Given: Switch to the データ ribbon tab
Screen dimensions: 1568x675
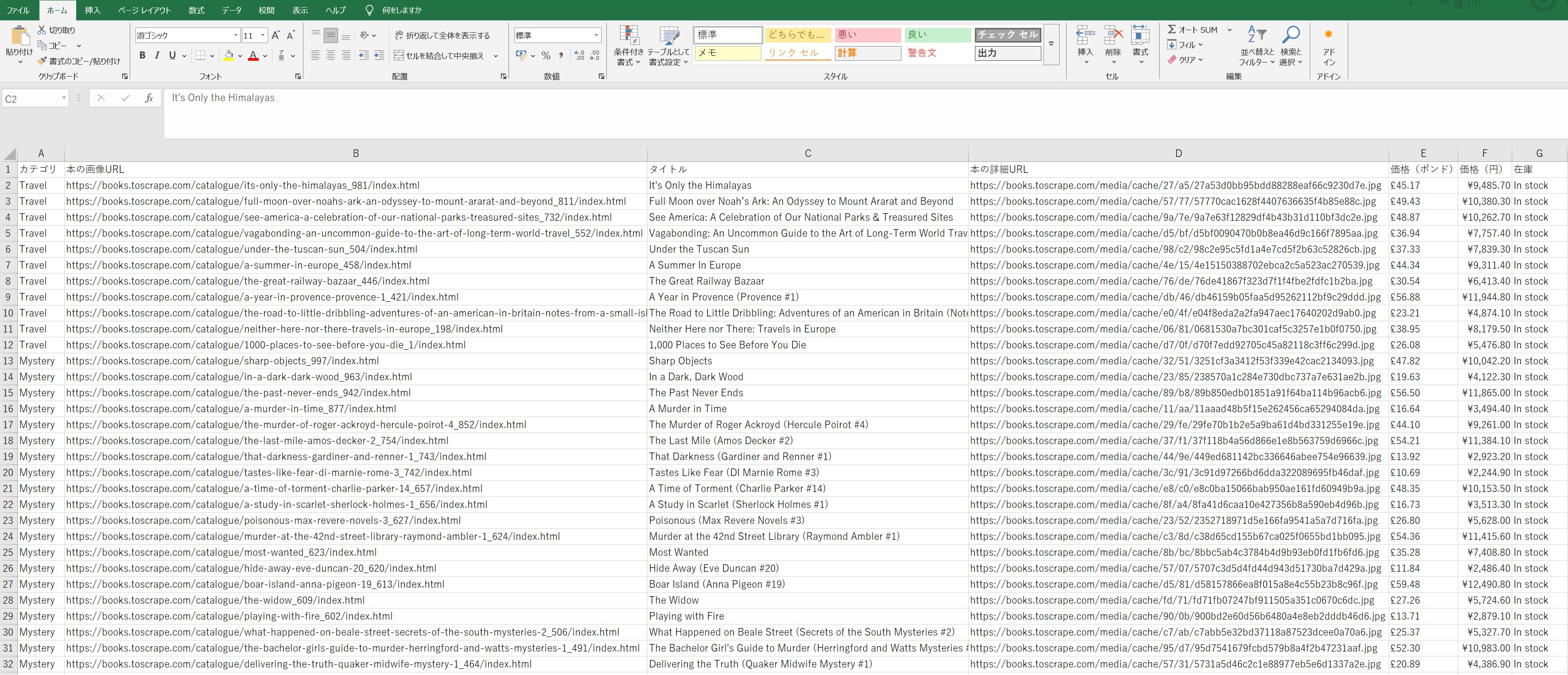Looking at the screenshot, I should point(231,10).
